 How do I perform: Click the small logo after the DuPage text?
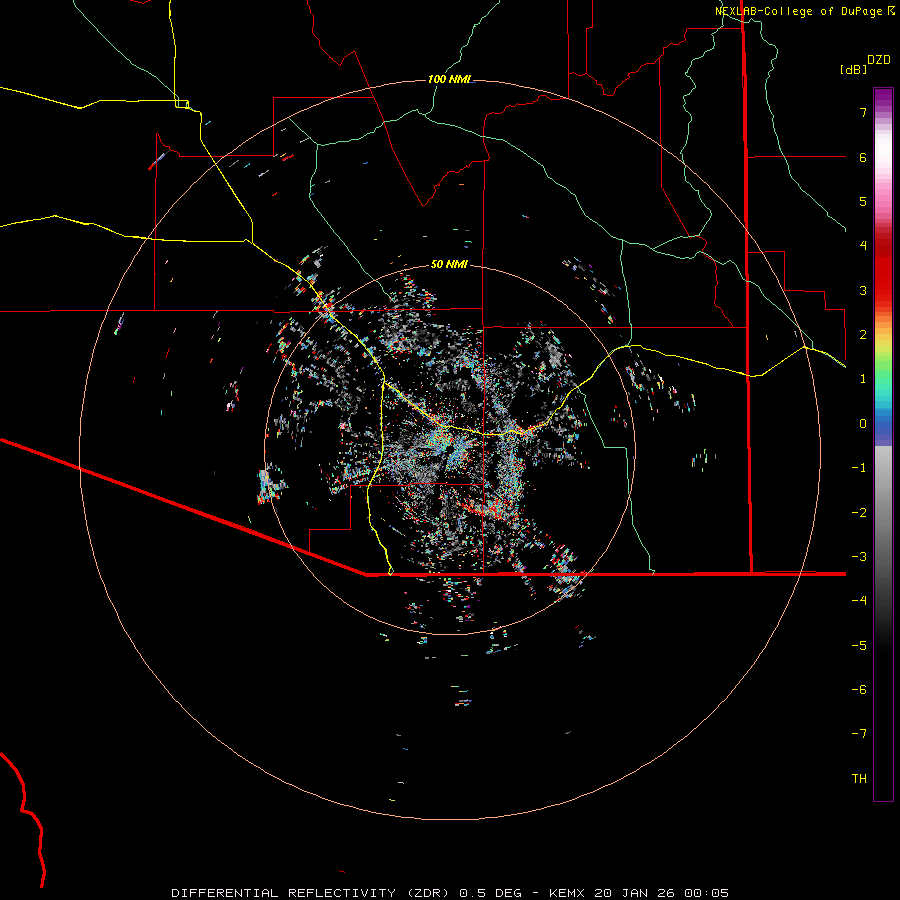[890, 11]
